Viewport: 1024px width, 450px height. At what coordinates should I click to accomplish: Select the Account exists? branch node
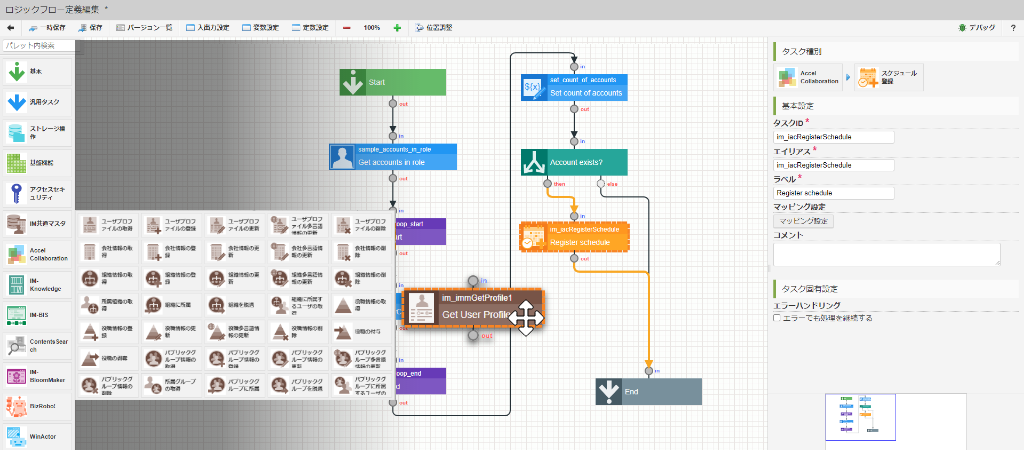tap(574, 162)
